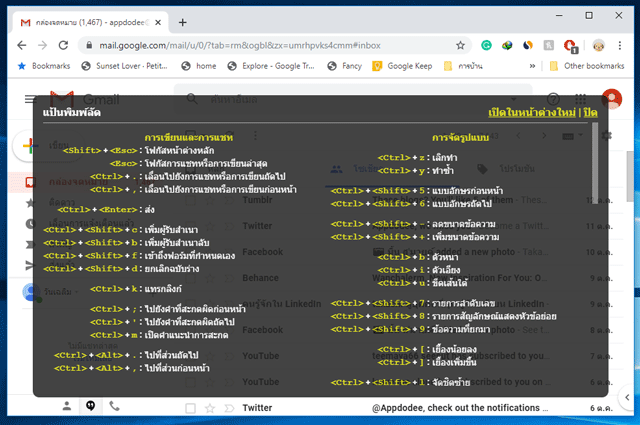Image resolution: width=640 pixels, height=425 pixels.
Task: View site info via the lock icon
Action: 89,45
